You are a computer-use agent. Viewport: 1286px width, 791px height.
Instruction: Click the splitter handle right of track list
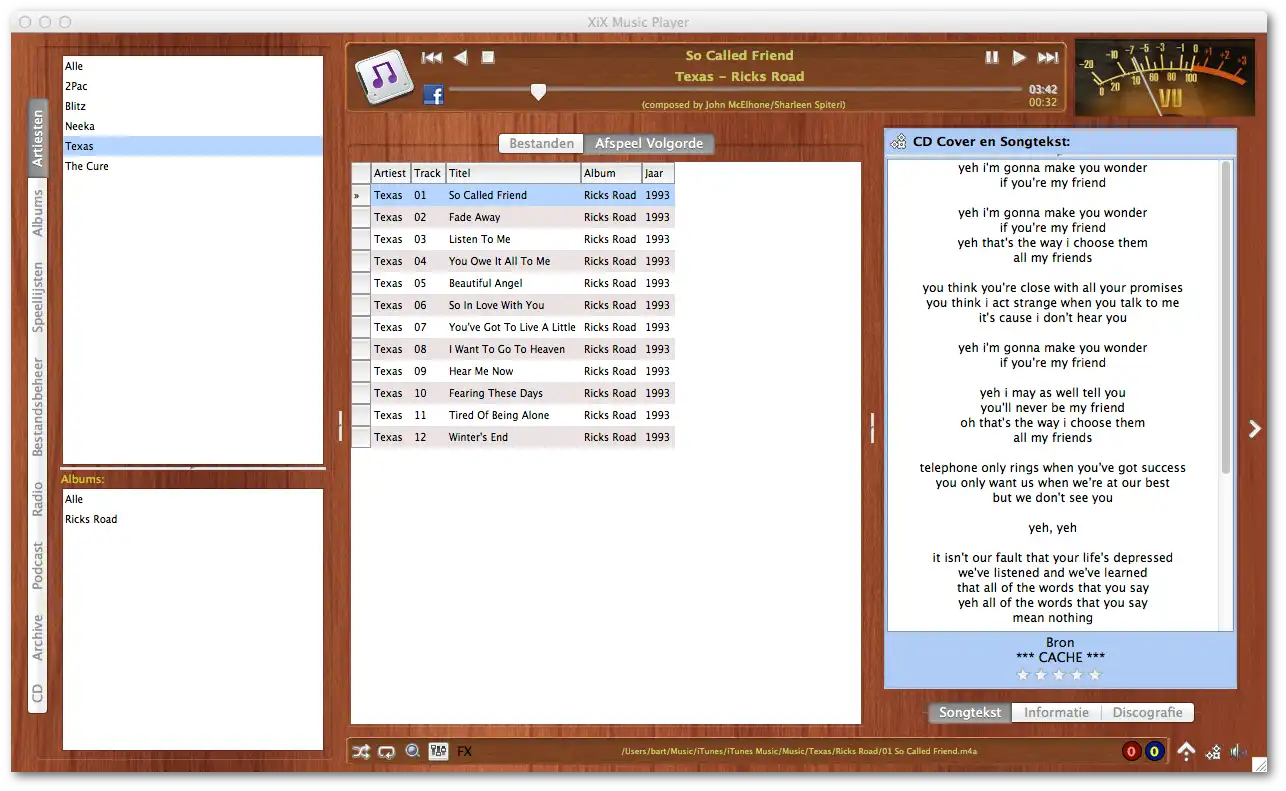coord(872,427)
